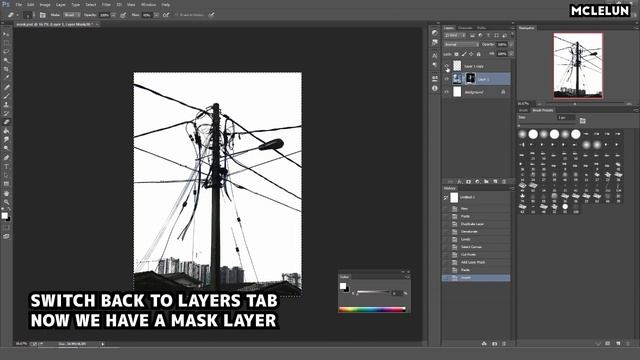
Task: Select the Lasso tool
Action: (6, 51)
